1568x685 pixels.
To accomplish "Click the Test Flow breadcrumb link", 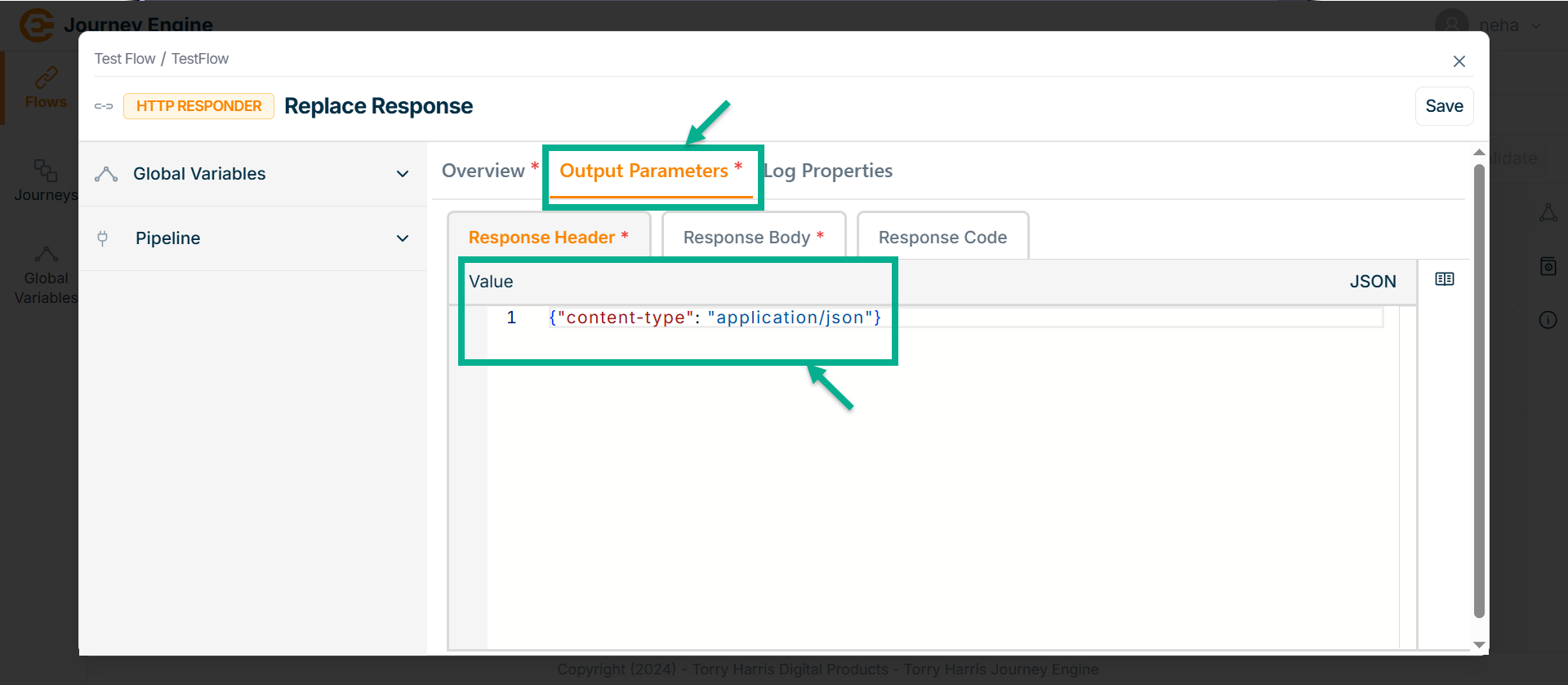I will [124, 59].
